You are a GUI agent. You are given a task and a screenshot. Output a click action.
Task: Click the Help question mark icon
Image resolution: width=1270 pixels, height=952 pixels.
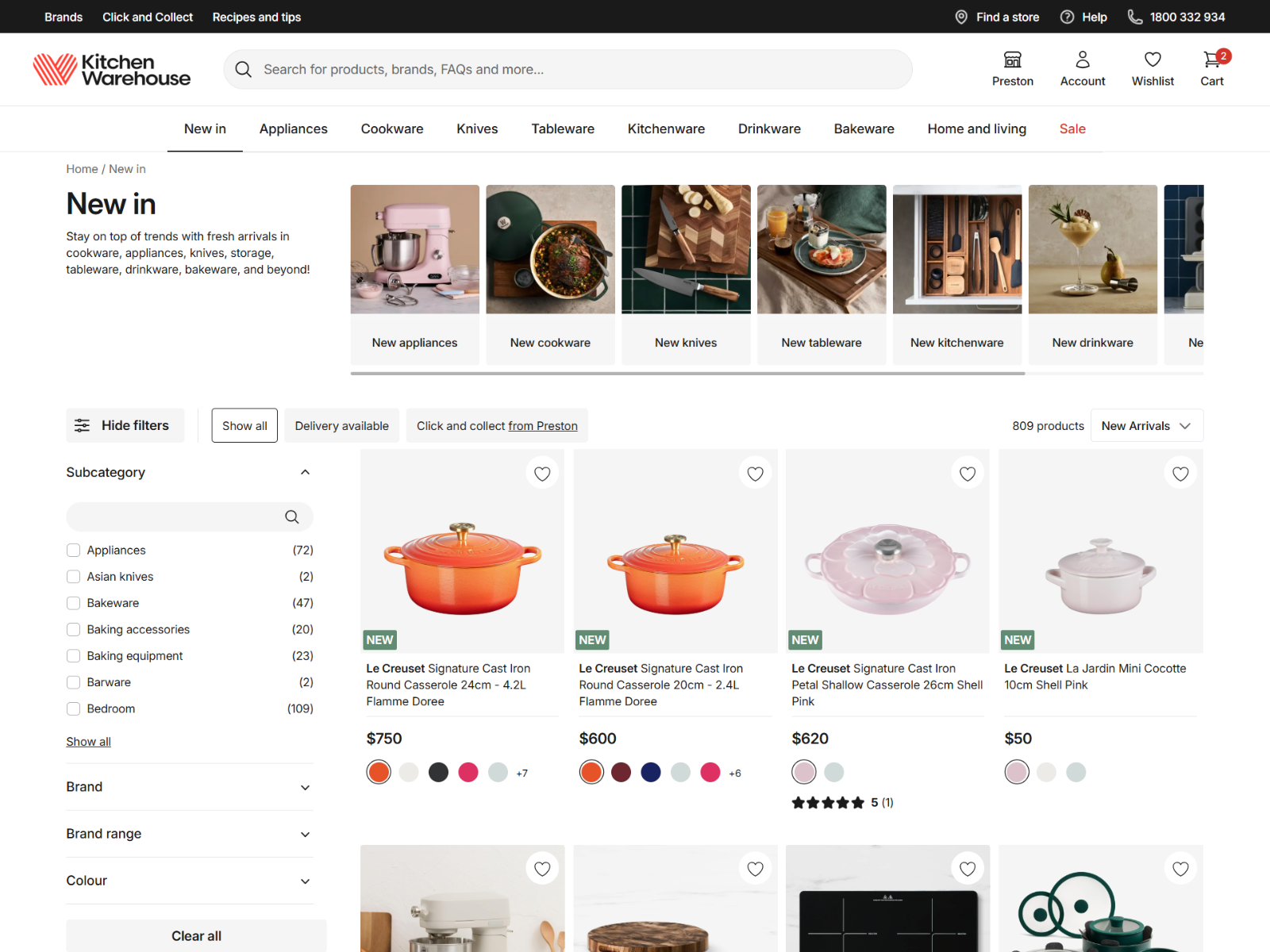coord(1068,17)
